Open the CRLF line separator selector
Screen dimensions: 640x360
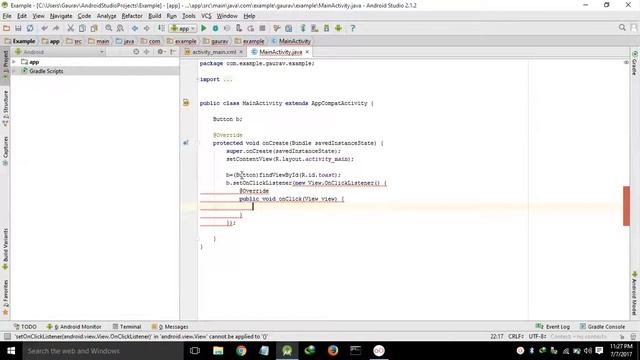516,336
